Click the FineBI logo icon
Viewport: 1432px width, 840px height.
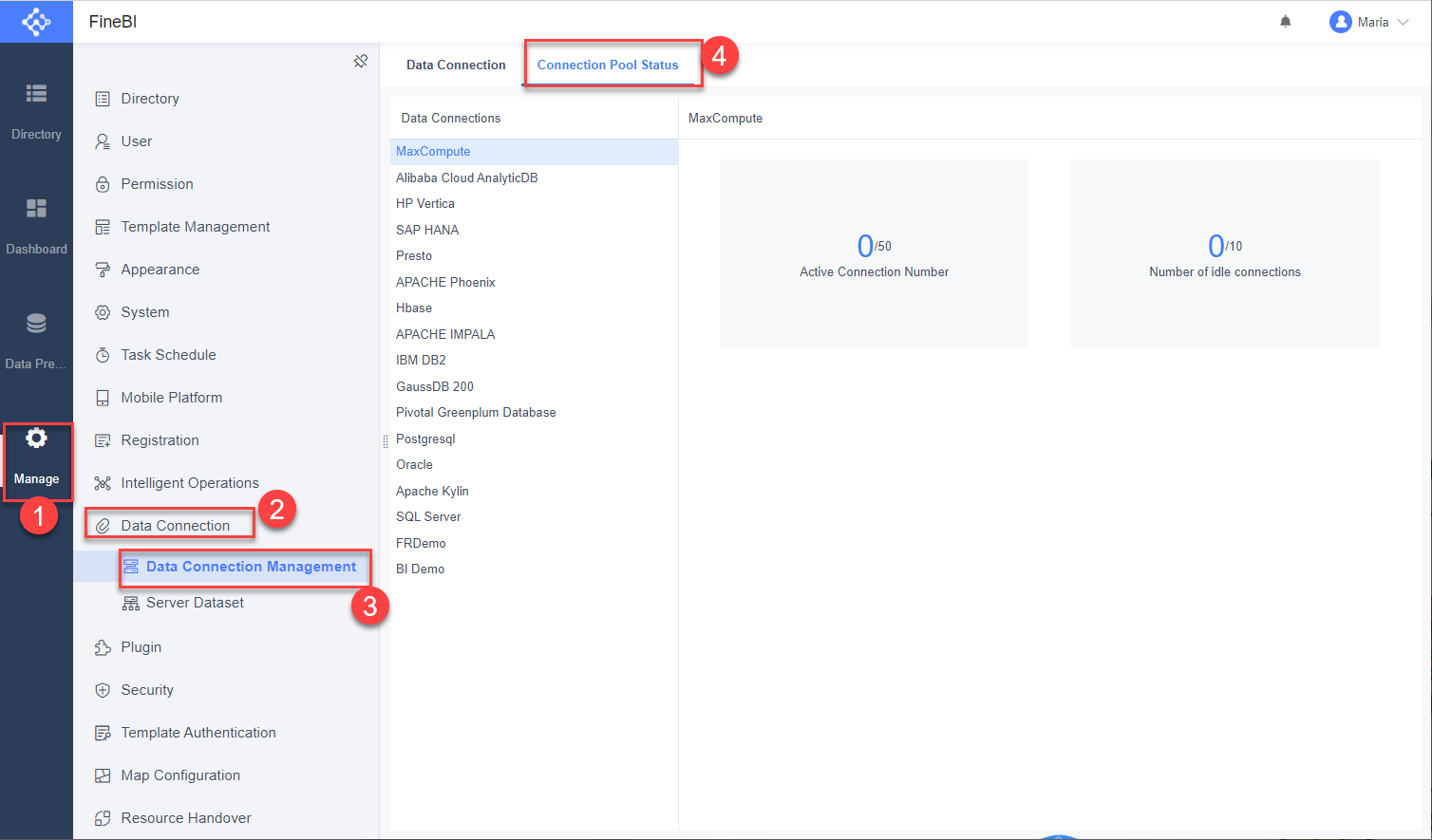coord(36,22)
